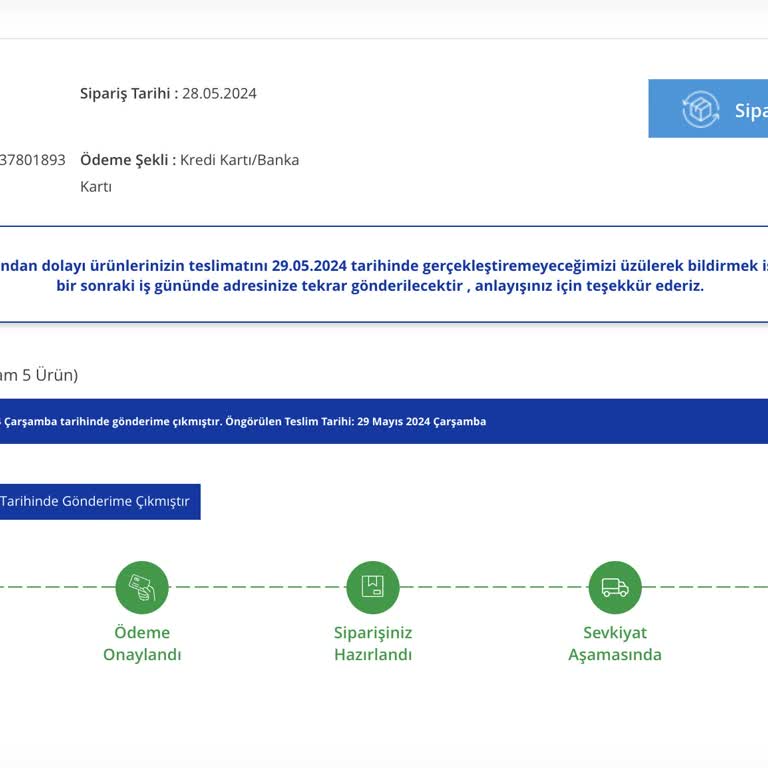Click the "Kredi Kartı/Banka" payment method text
768x768 pixels.
pyautogui.click(x=239, y=160)
